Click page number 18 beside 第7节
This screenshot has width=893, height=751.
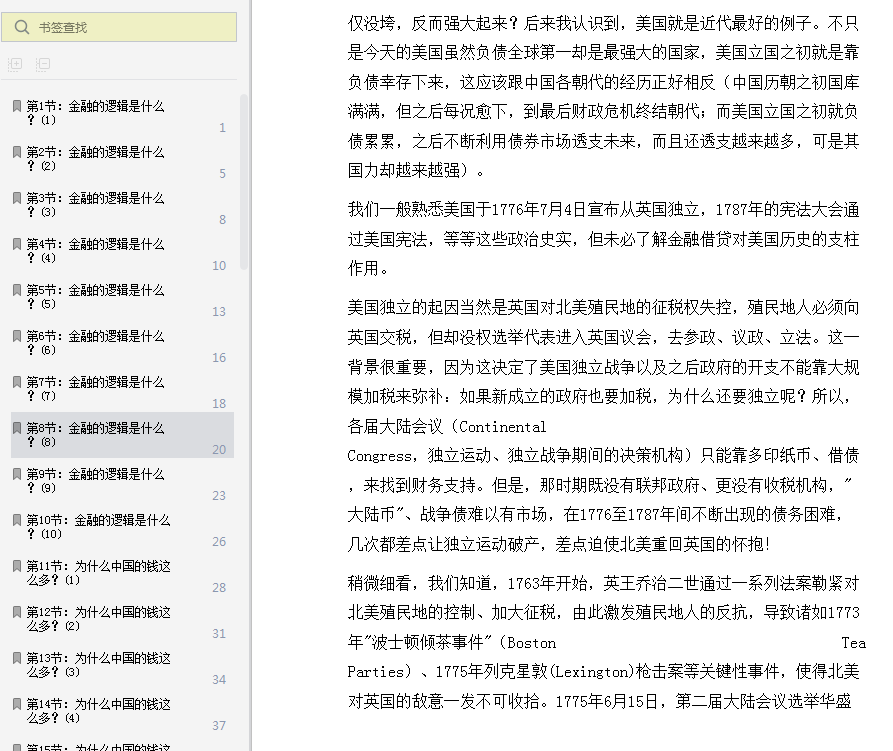pyautogui.click(x=219, y=404)
